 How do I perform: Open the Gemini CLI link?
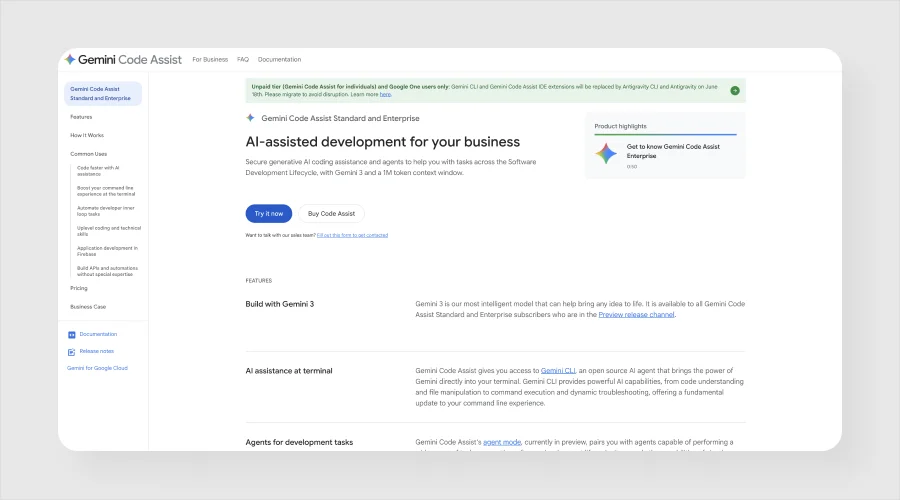click(558, 371)
